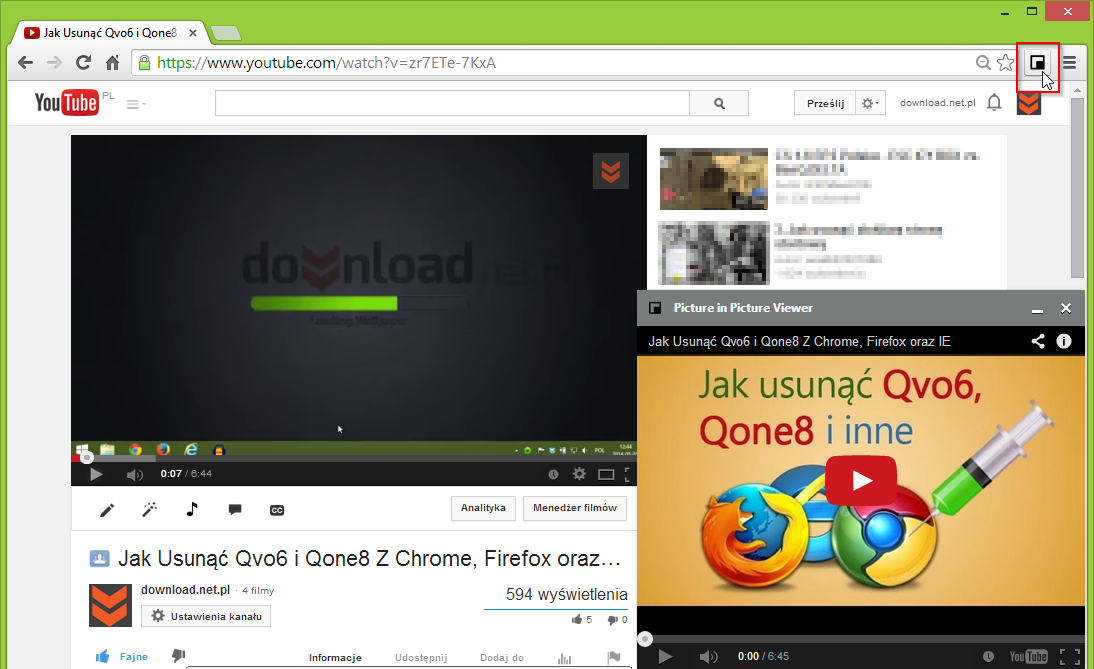Open the CC subtitles tool
This screenshot has width=1094, height=669.
point(277,511)
